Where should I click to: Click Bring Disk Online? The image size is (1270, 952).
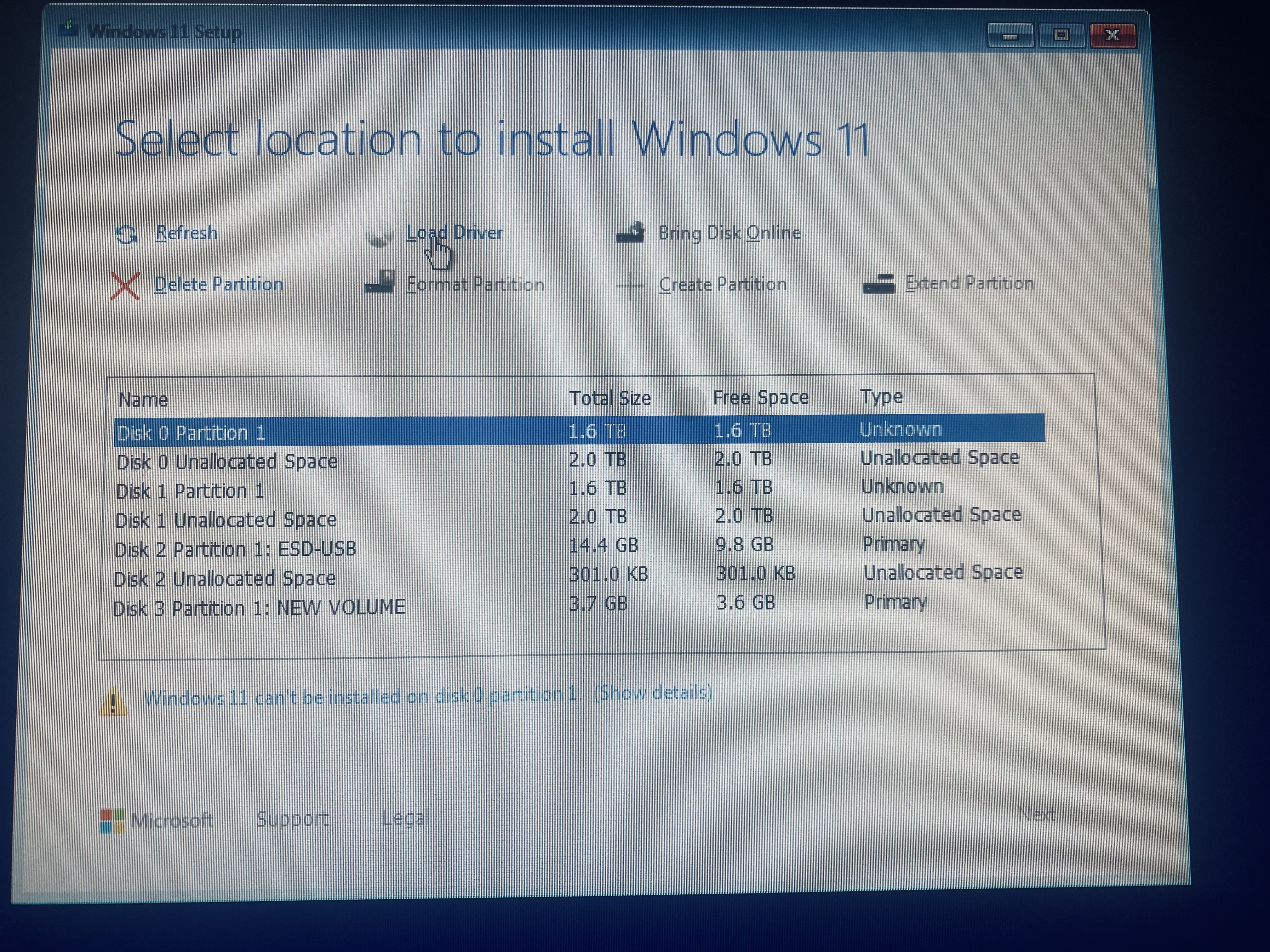coord(729,233)
